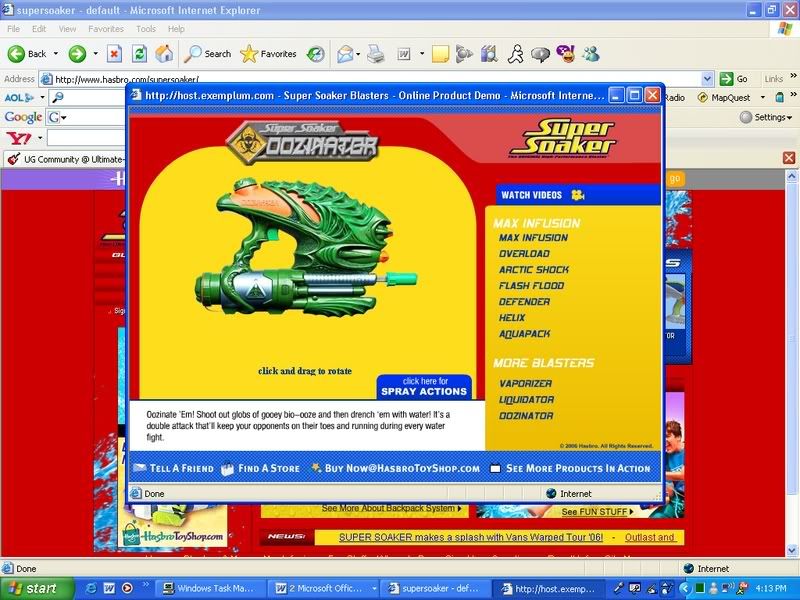Select the Helix blaster
The width and height of the screenshot is (800, 600).
(512, 318)
